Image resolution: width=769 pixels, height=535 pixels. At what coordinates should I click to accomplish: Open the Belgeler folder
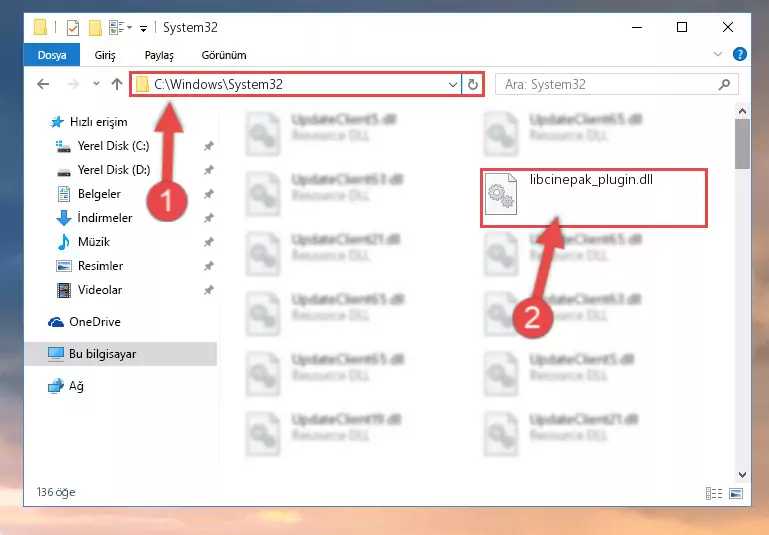[x=99, y=194]
